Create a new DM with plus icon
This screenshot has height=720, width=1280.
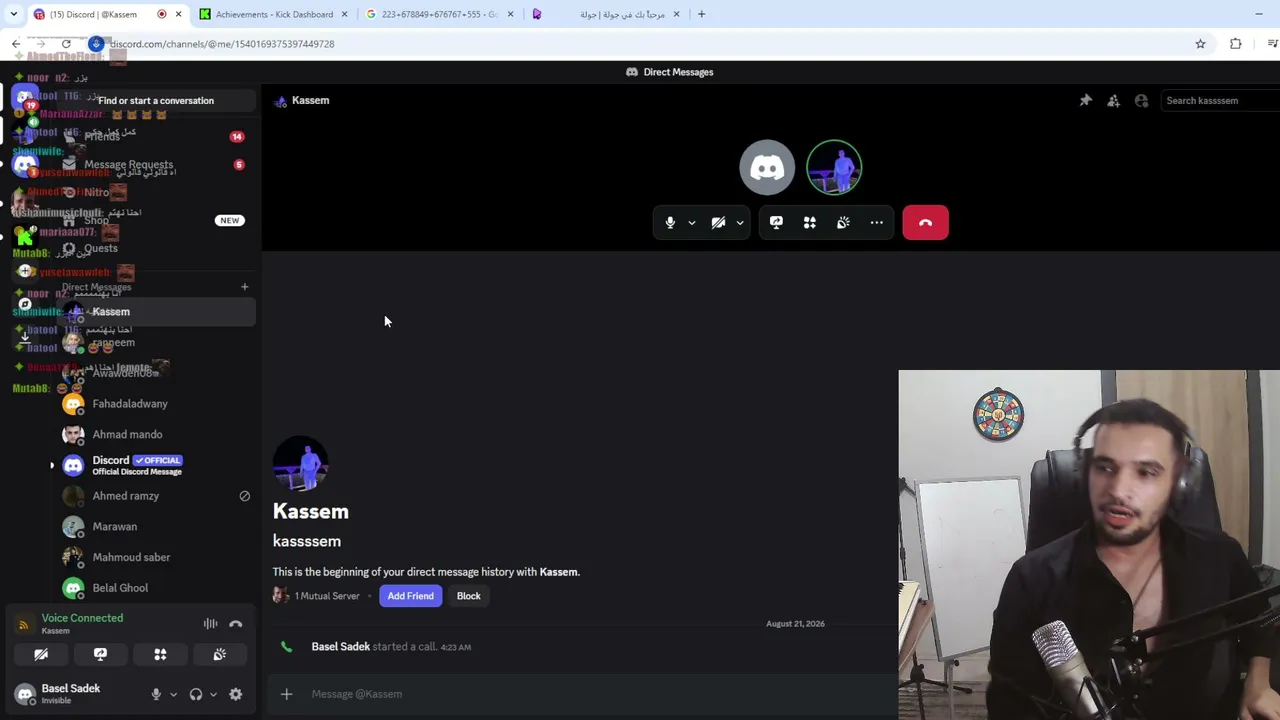244,287
